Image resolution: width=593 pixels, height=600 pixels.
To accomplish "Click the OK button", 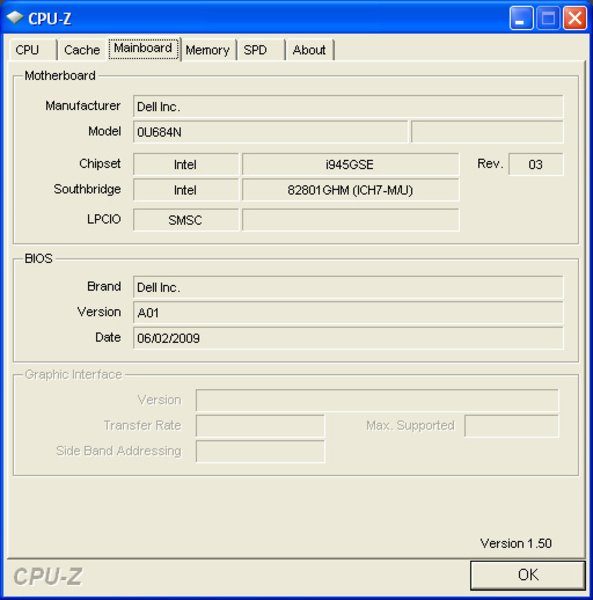I will [x=528, y=575].
